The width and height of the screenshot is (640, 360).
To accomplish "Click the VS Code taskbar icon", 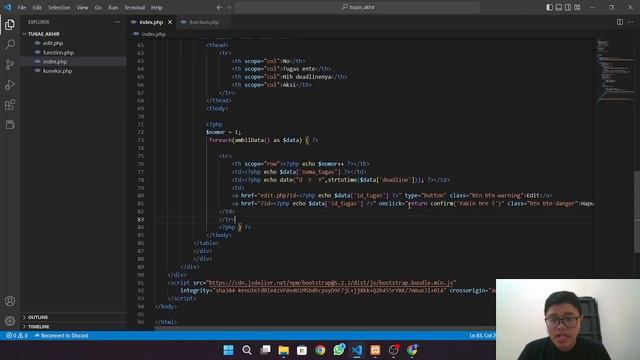I will pyautogui.click(x=357, y=350).
